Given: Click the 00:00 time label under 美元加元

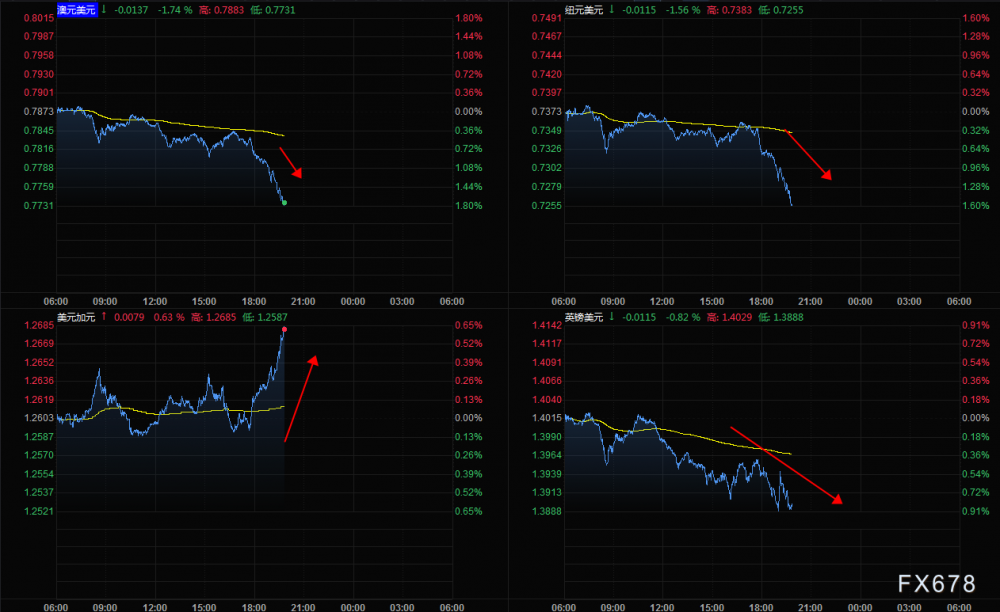Looking at the screenshot, I should [x=353, y=607].
